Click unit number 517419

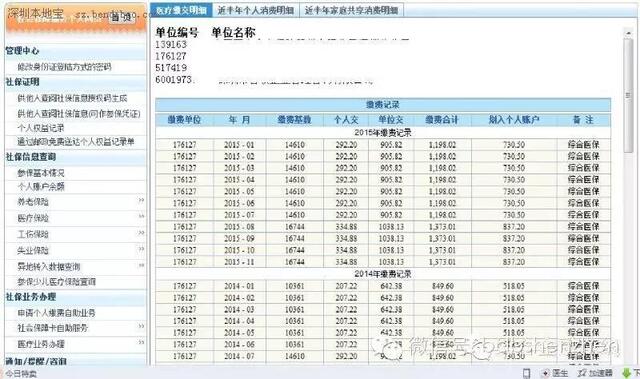[171, 68]
